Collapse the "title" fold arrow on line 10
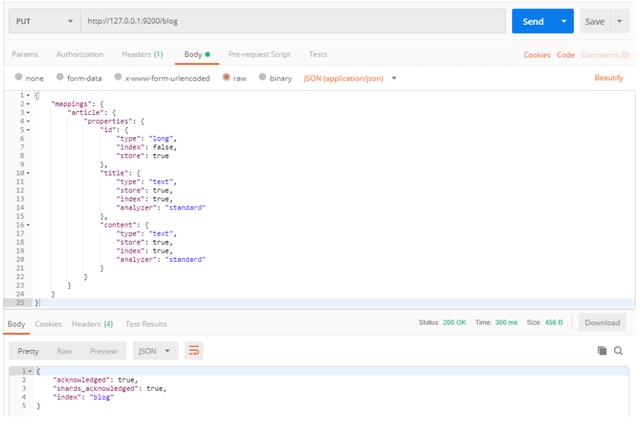Screen dimensions: 640x425 [x=28, y=173]
